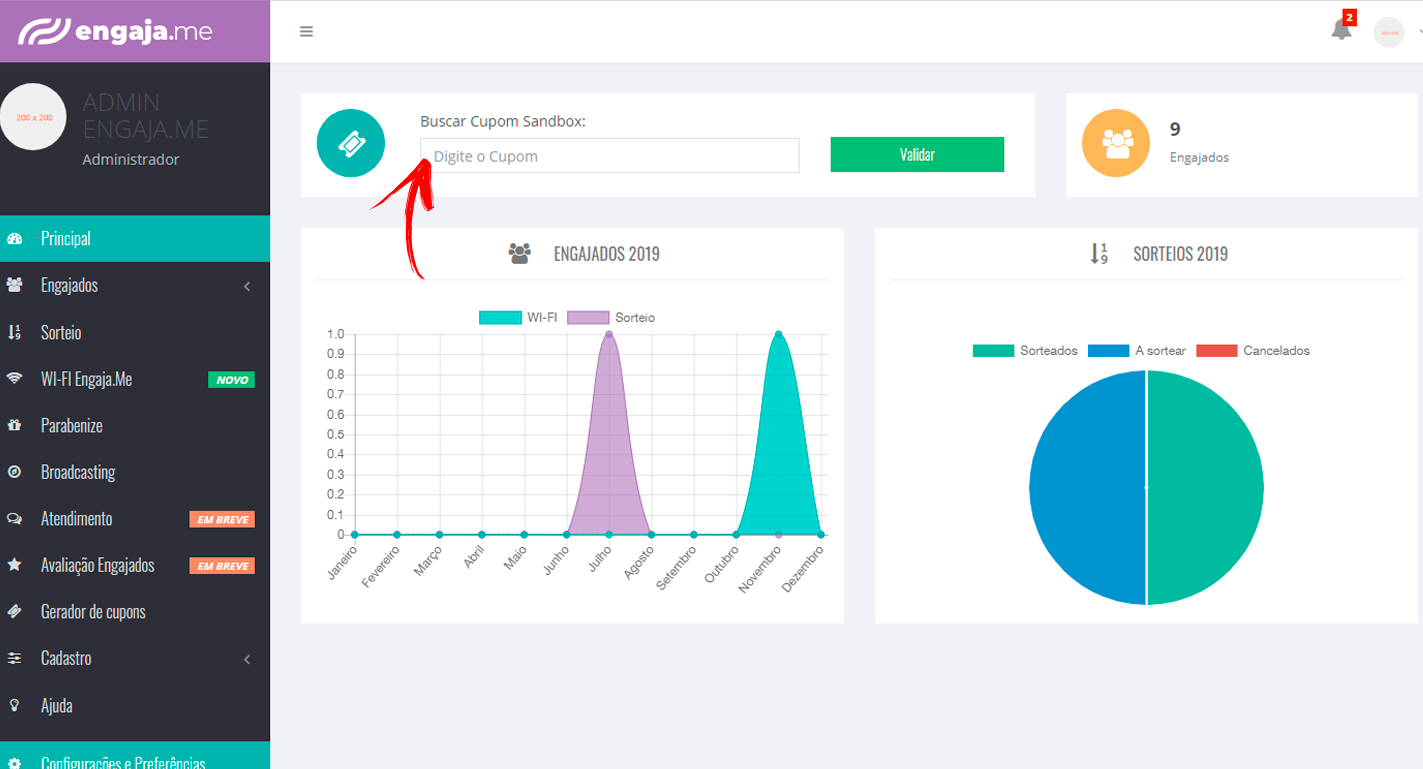Screen dimensions: 1423x769
Task: Open Gerador de cupons menu item
Action: (x=135, y=611)
